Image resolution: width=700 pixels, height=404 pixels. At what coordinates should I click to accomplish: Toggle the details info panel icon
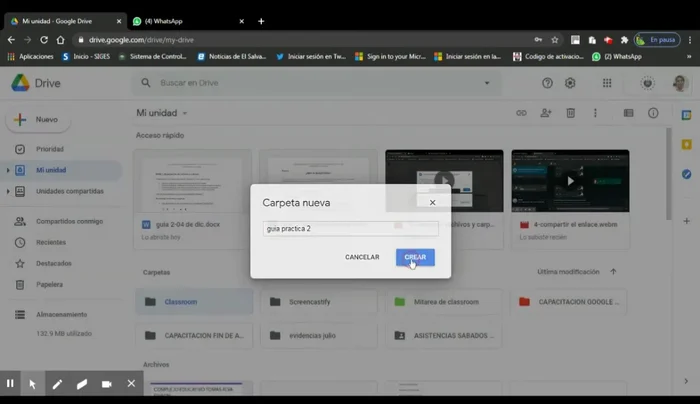click(x=653, y=113)
